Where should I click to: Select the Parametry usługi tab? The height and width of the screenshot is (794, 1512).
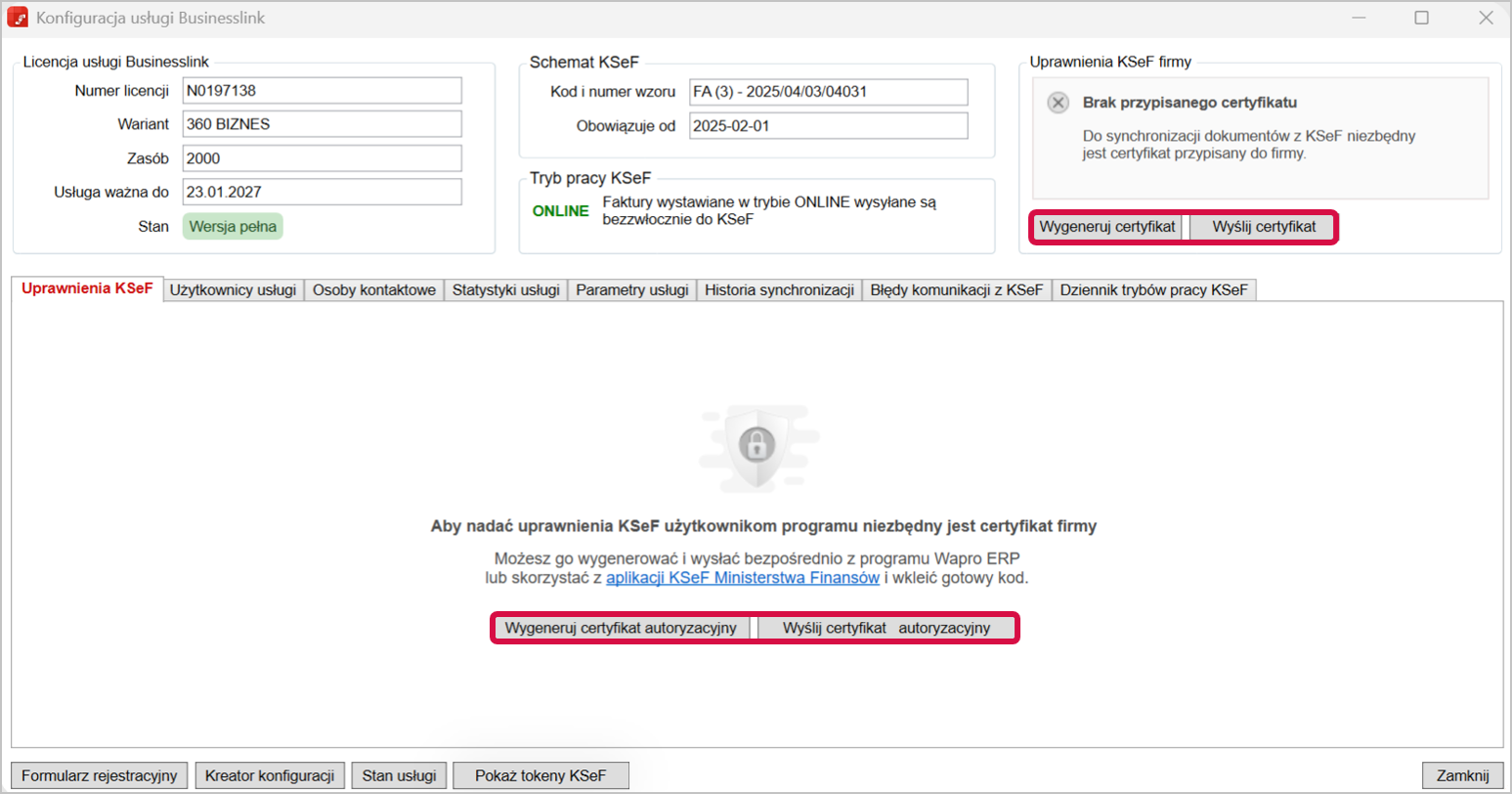point(631,289)
